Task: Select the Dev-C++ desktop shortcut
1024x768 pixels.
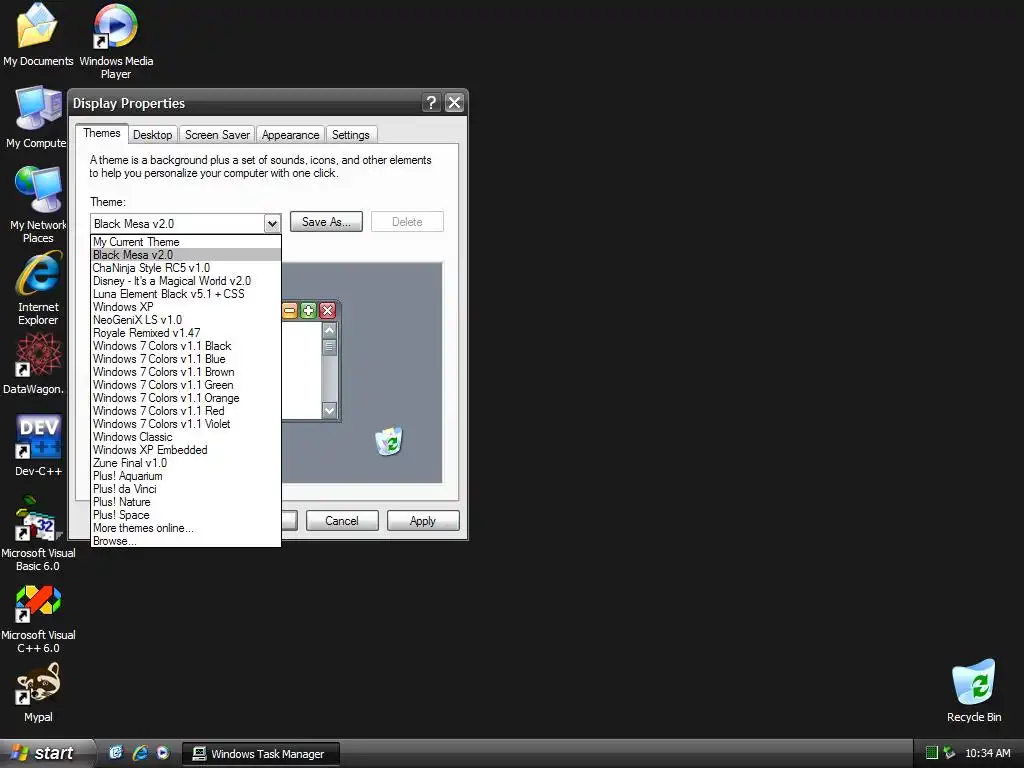Action: pyautogui.click(x=39, y=445)
